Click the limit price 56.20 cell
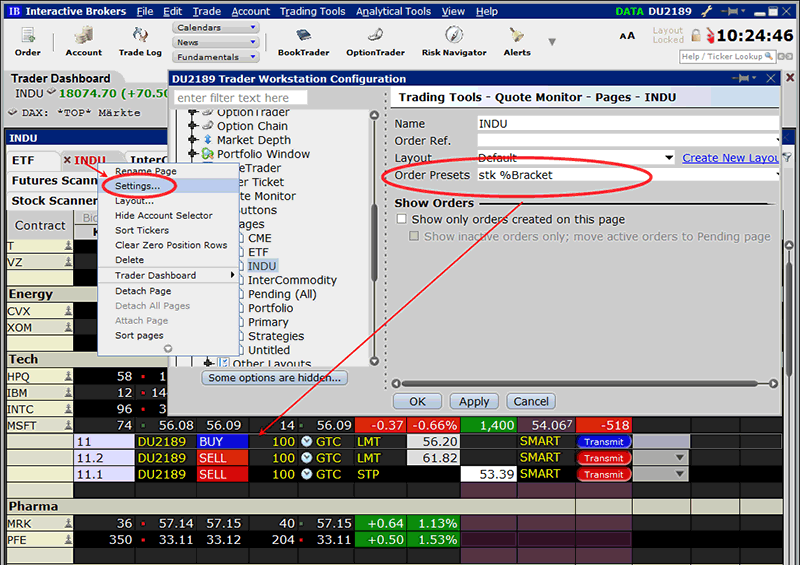This screenshot has height=565, width=800. click(x=434, y=441)
